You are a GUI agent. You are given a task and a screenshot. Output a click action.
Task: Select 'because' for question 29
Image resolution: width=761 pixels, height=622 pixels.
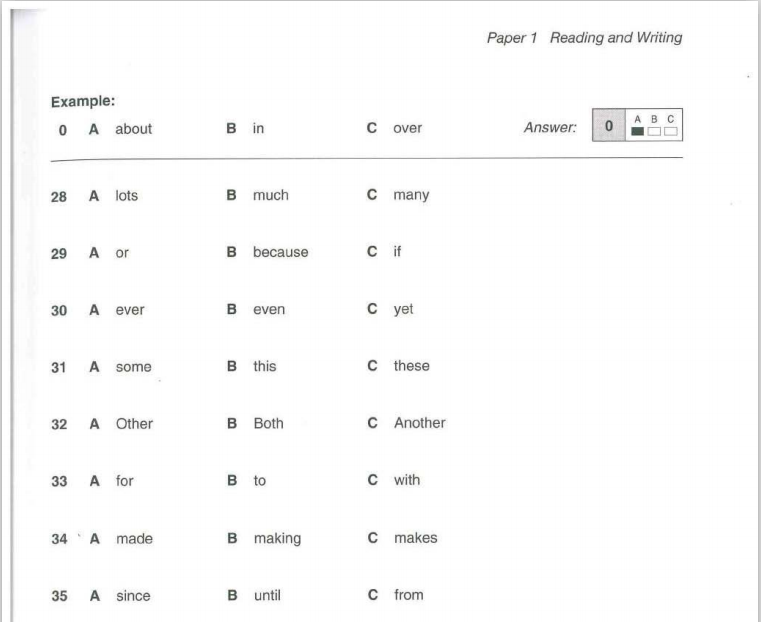click(x=281, y=252)
